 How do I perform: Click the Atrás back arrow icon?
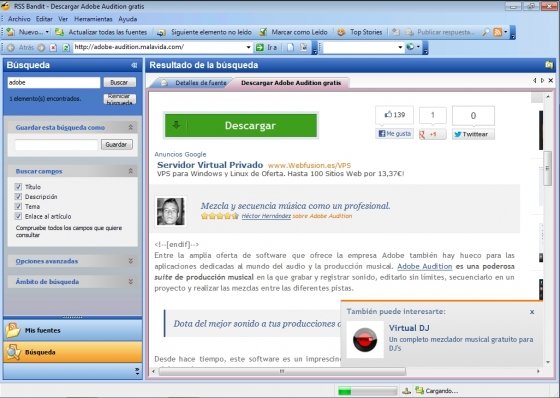[11, 47]
